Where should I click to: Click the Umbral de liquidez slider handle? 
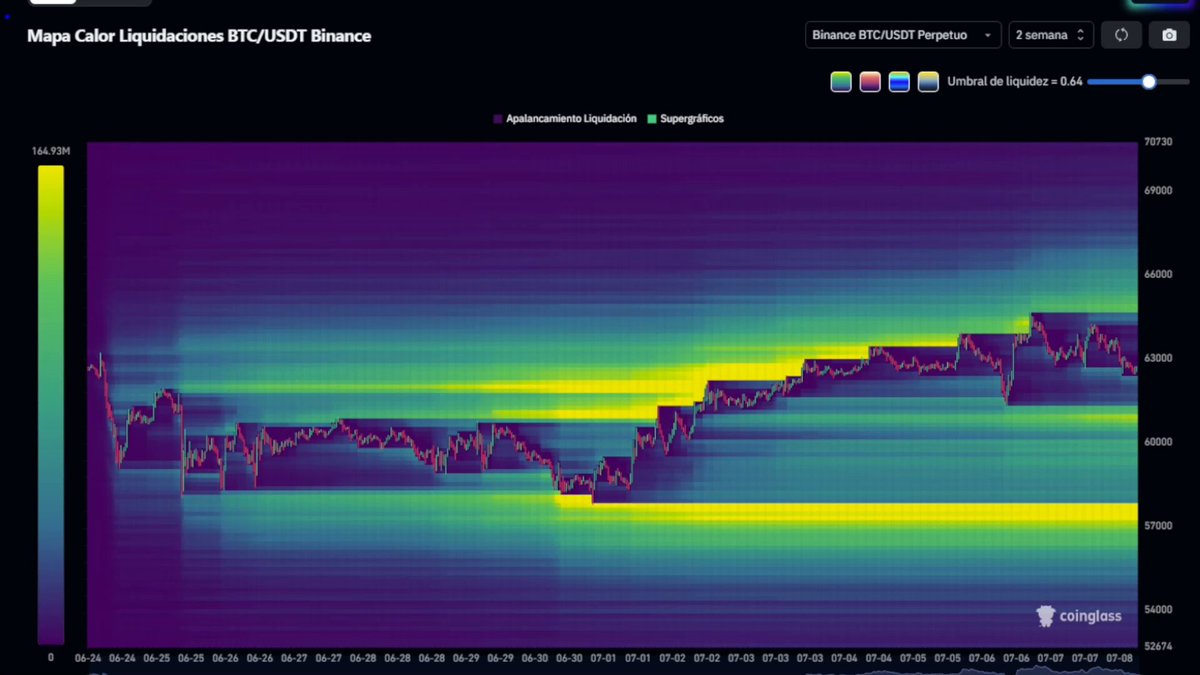pyautogui.click(x=1149, y=82)
